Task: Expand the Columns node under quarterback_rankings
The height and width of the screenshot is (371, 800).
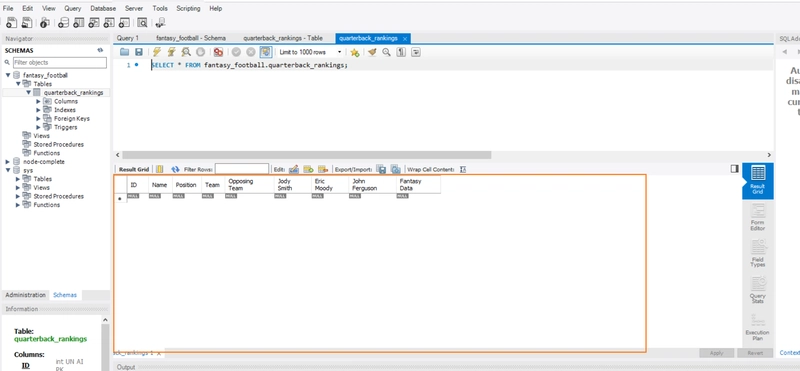Action: pyautogui.click(x=38, y=102)
